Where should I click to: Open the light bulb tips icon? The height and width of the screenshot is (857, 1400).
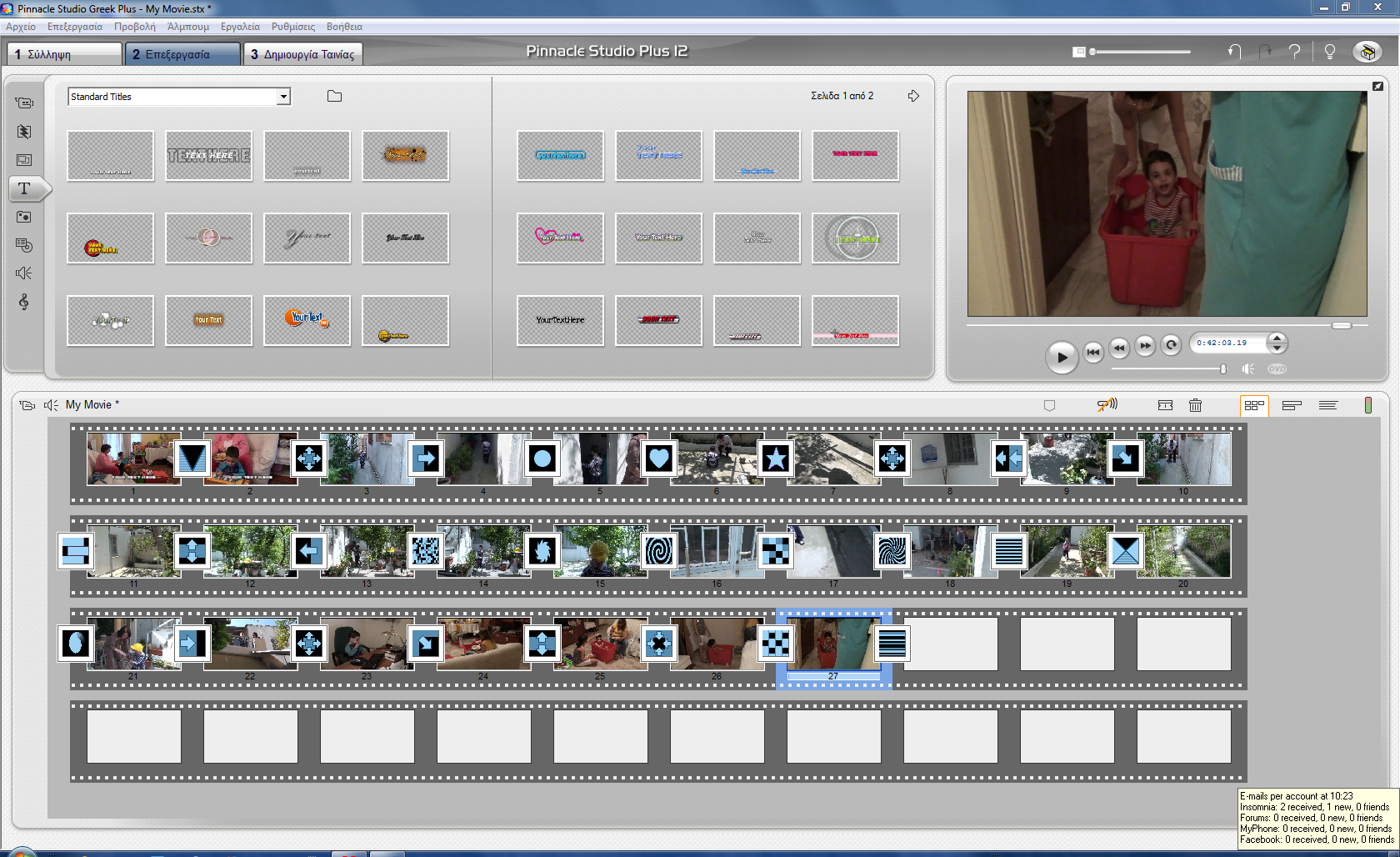pyautogui.click(x=1330, y=52)
